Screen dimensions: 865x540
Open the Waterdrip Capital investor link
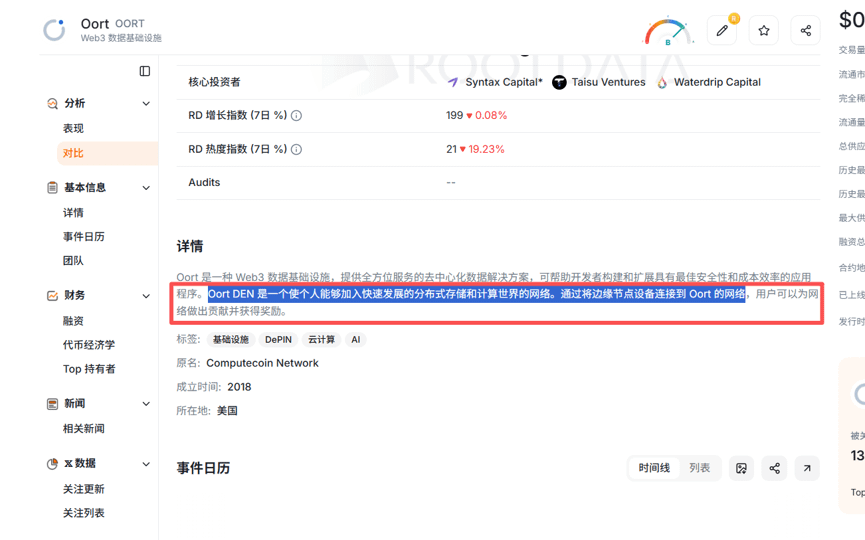tap(717, 82)
